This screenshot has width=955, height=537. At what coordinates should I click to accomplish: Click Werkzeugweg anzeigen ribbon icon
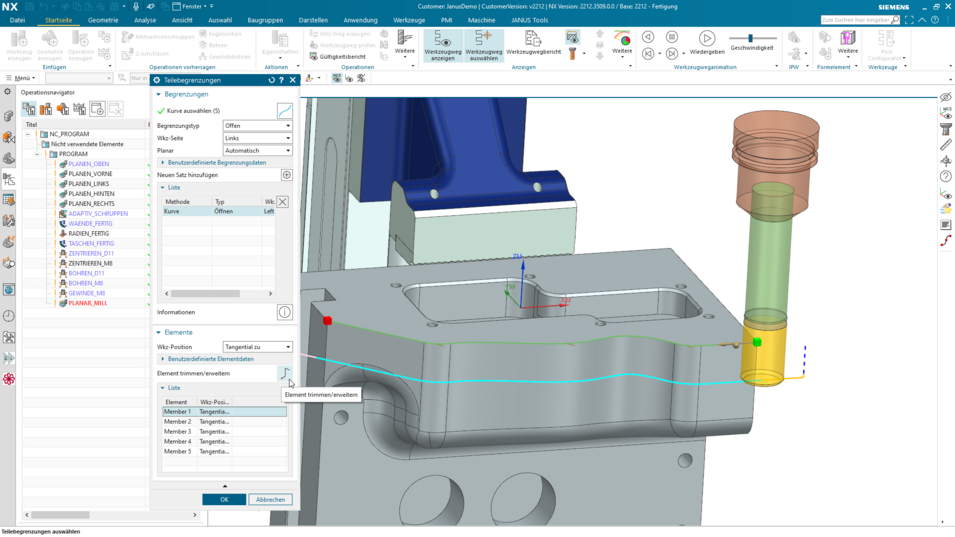pyautogui.click(x=443, y=46)
